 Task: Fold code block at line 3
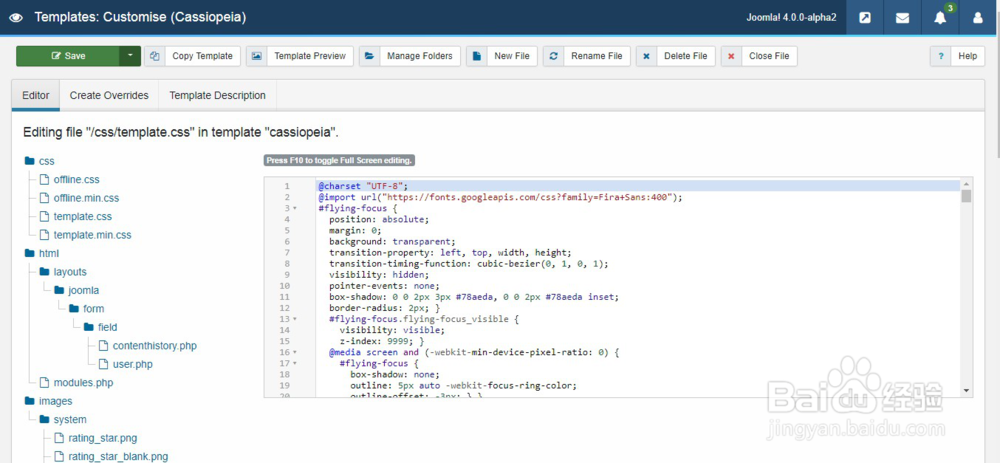coord(295,209)
